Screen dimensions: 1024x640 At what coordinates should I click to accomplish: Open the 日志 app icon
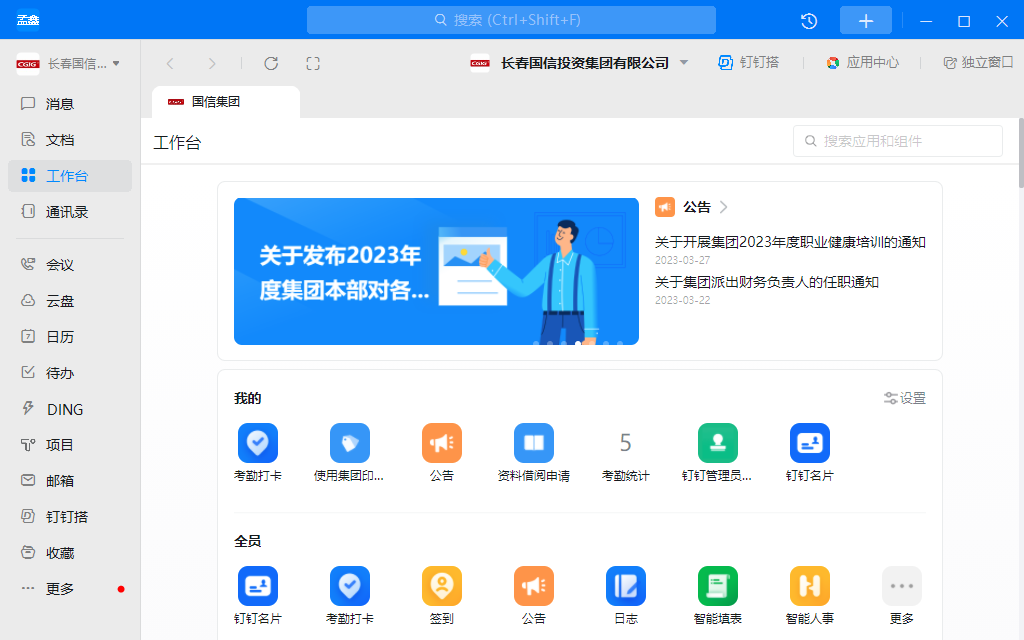pos(625,586)
